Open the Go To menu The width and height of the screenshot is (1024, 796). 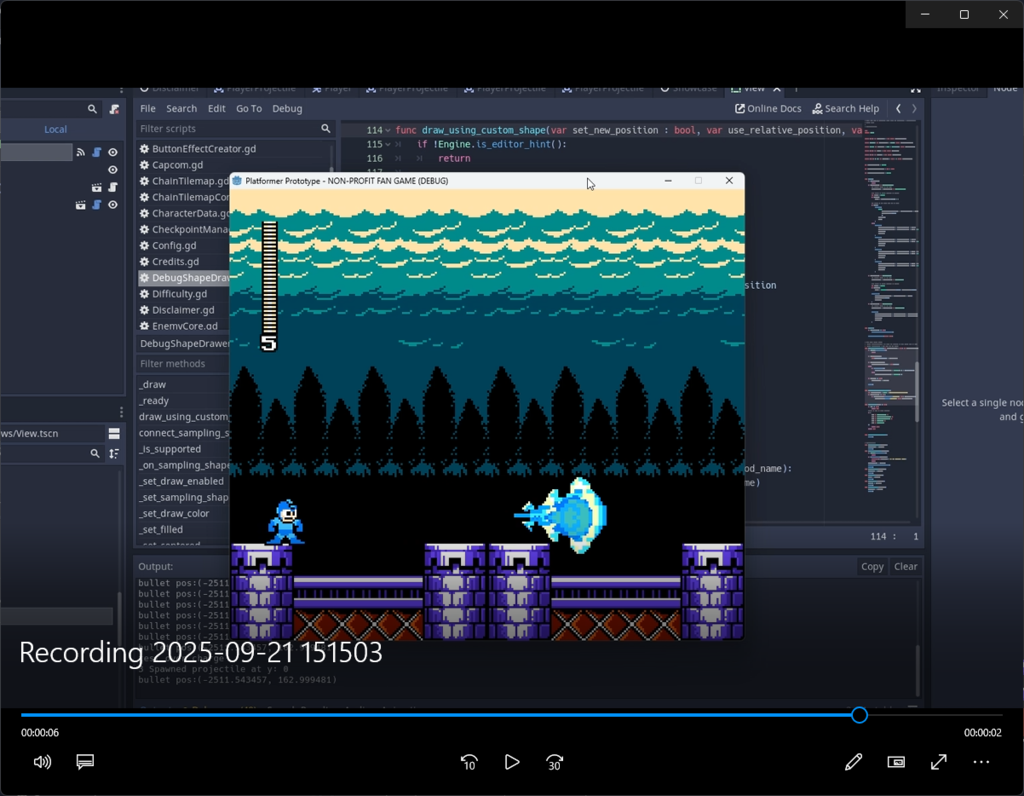[249, 109]
